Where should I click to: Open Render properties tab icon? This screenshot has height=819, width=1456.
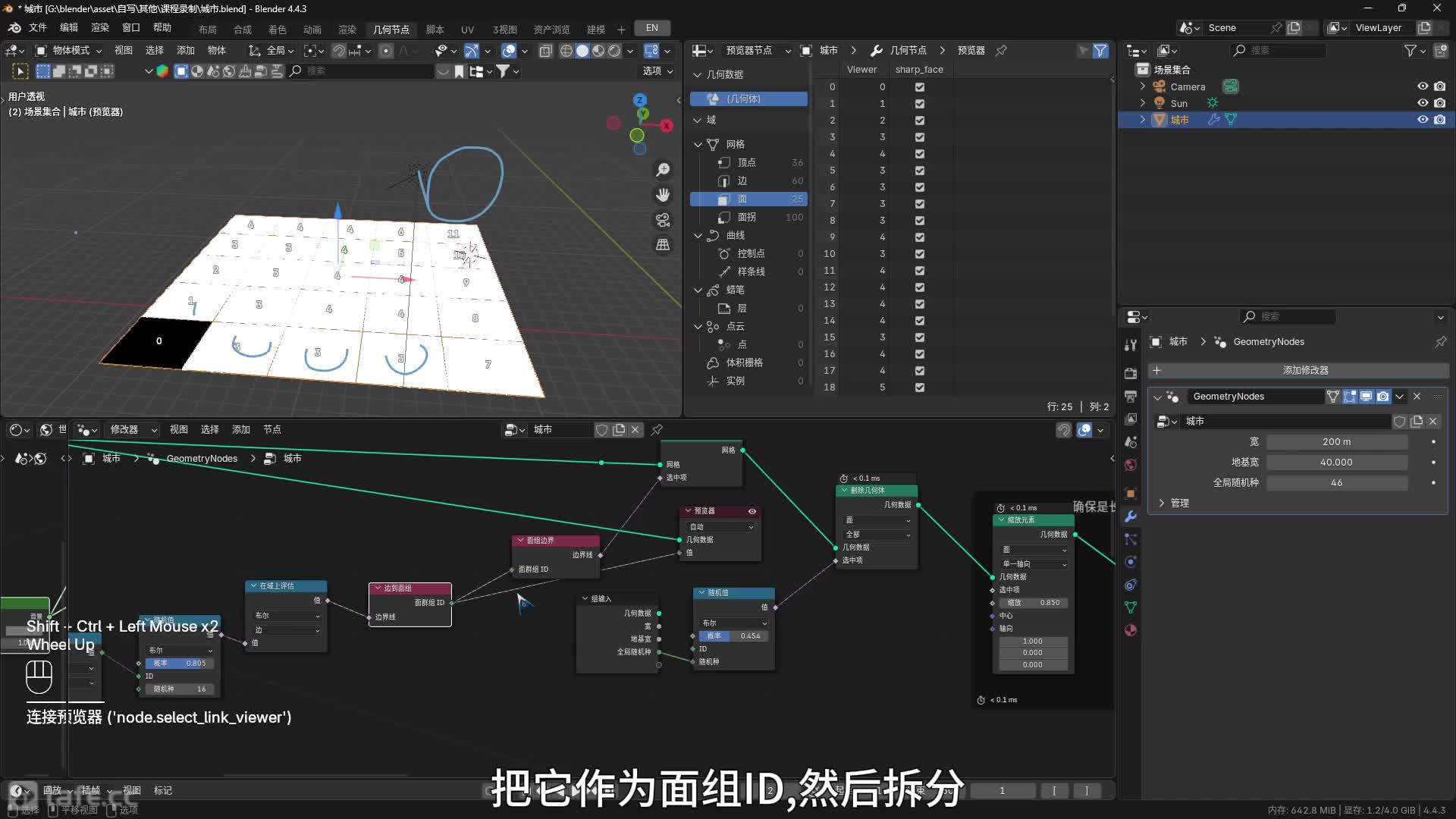click(x=1131, y=373)
